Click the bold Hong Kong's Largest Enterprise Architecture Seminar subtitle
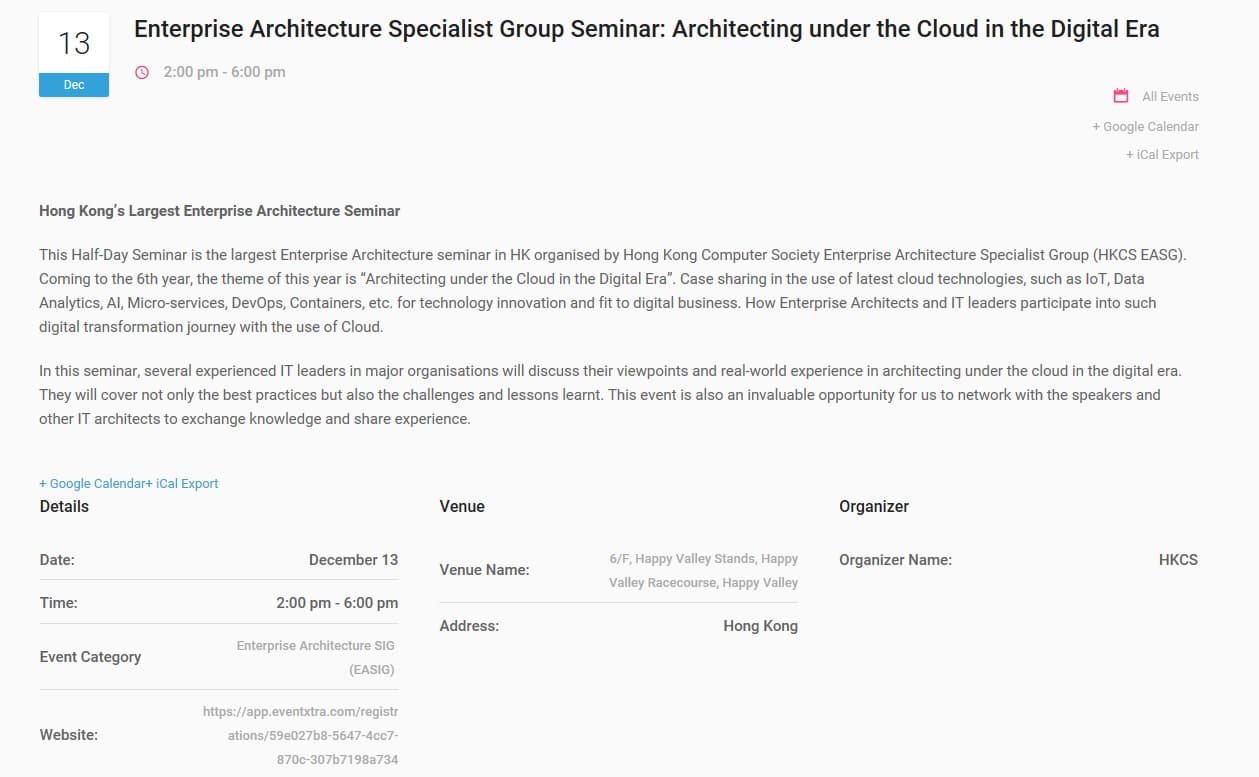 [x=219, y=211]
